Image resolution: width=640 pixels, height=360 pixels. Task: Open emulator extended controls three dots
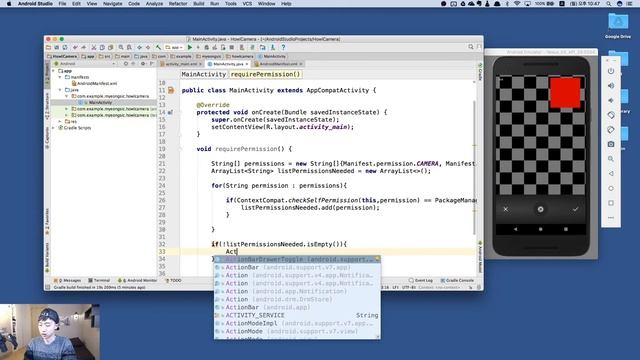click(x=611, y=218)
